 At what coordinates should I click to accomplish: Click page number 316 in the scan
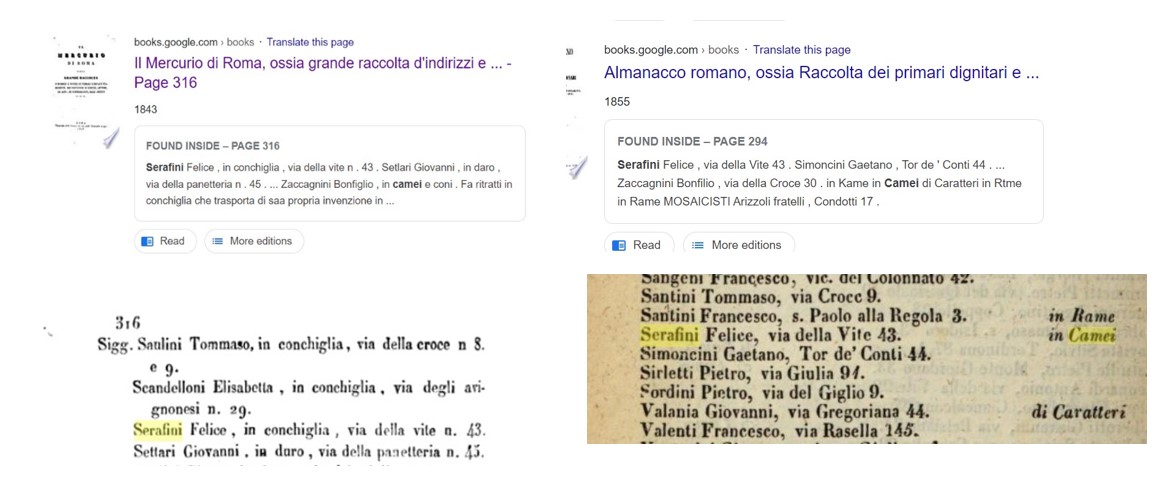pos(128,323)
